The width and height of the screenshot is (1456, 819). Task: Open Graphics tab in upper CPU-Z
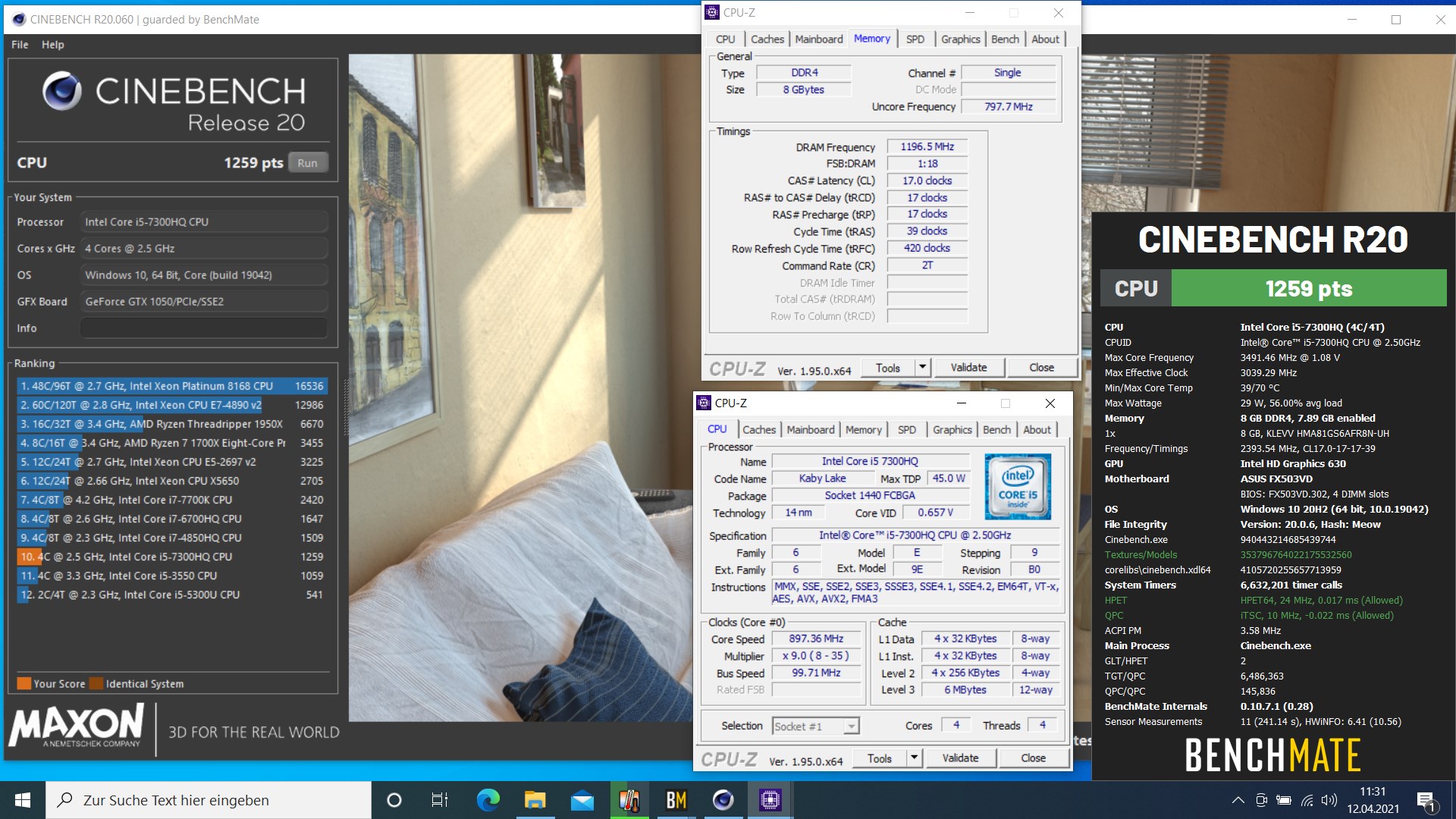pos(960,39)
